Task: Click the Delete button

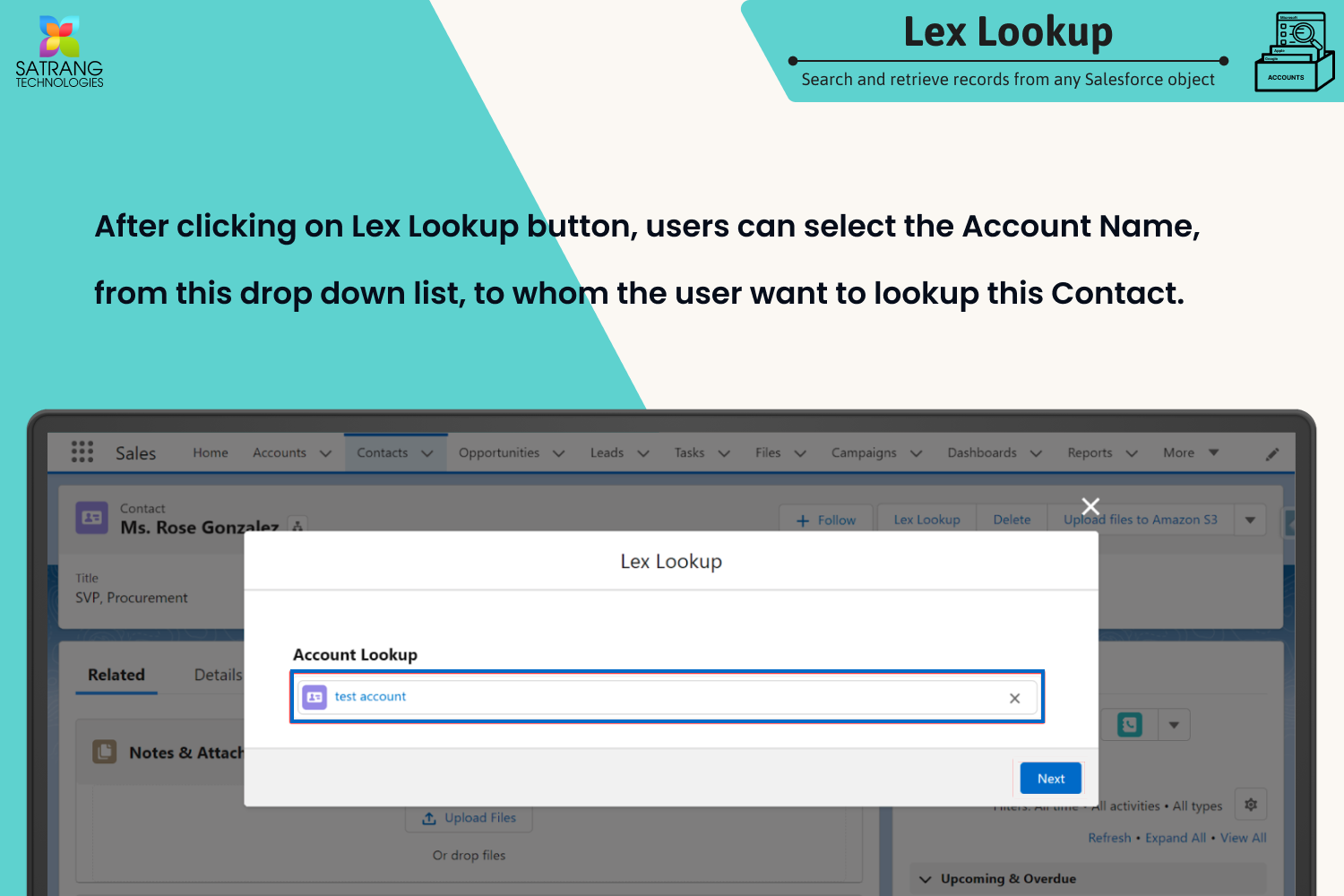Action: coord(1012,520)
